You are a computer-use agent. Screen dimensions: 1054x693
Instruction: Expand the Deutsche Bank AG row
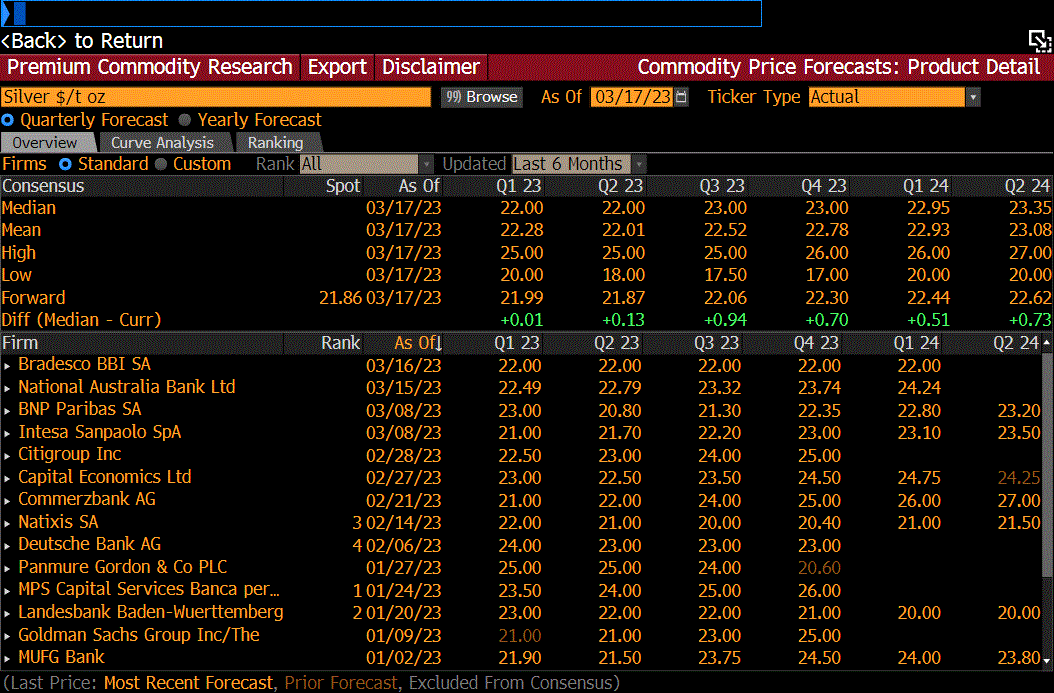point(7,546)
